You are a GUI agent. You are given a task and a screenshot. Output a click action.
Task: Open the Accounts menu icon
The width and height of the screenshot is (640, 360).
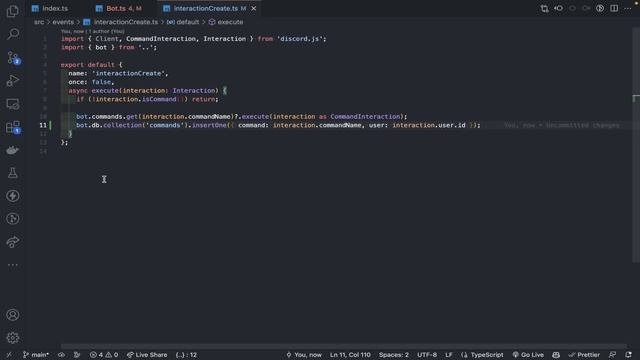(x=13, y=315)
